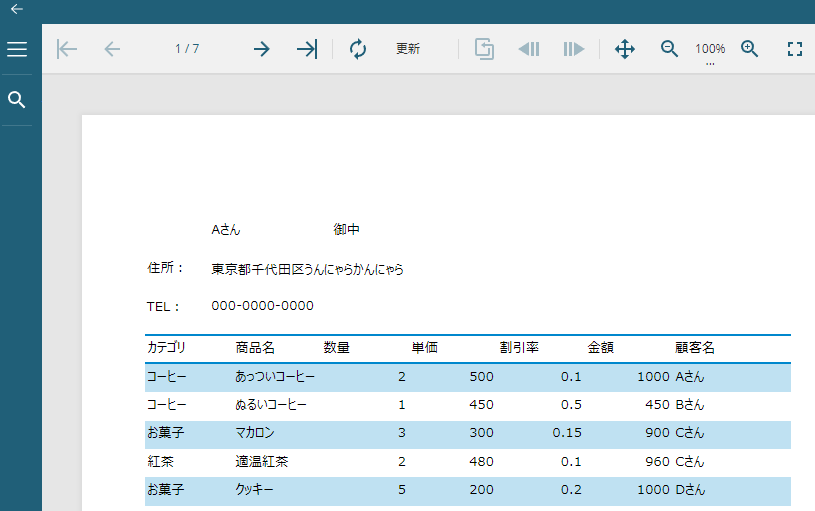Open the 100% zoom level dropdown
This screenshot has width=815, height=511.
coord(710,50)
